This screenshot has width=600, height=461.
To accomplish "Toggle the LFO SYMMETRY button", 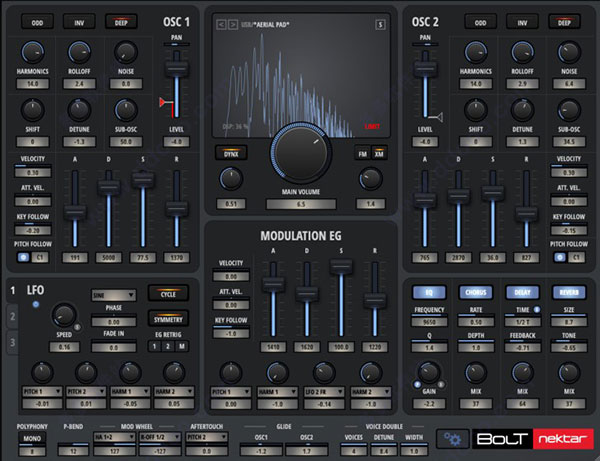I will [168, 319].
